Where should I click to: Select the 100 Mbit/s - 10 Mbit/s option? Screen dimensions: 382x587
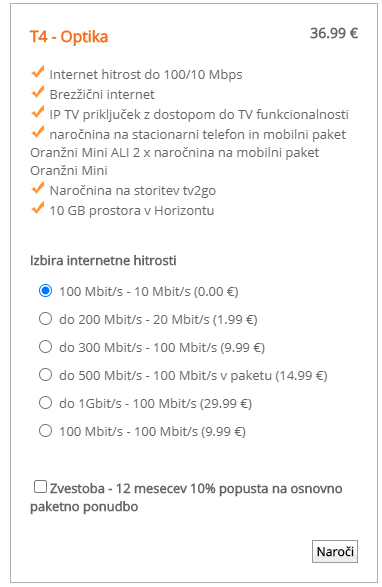[x=45, y=291]
